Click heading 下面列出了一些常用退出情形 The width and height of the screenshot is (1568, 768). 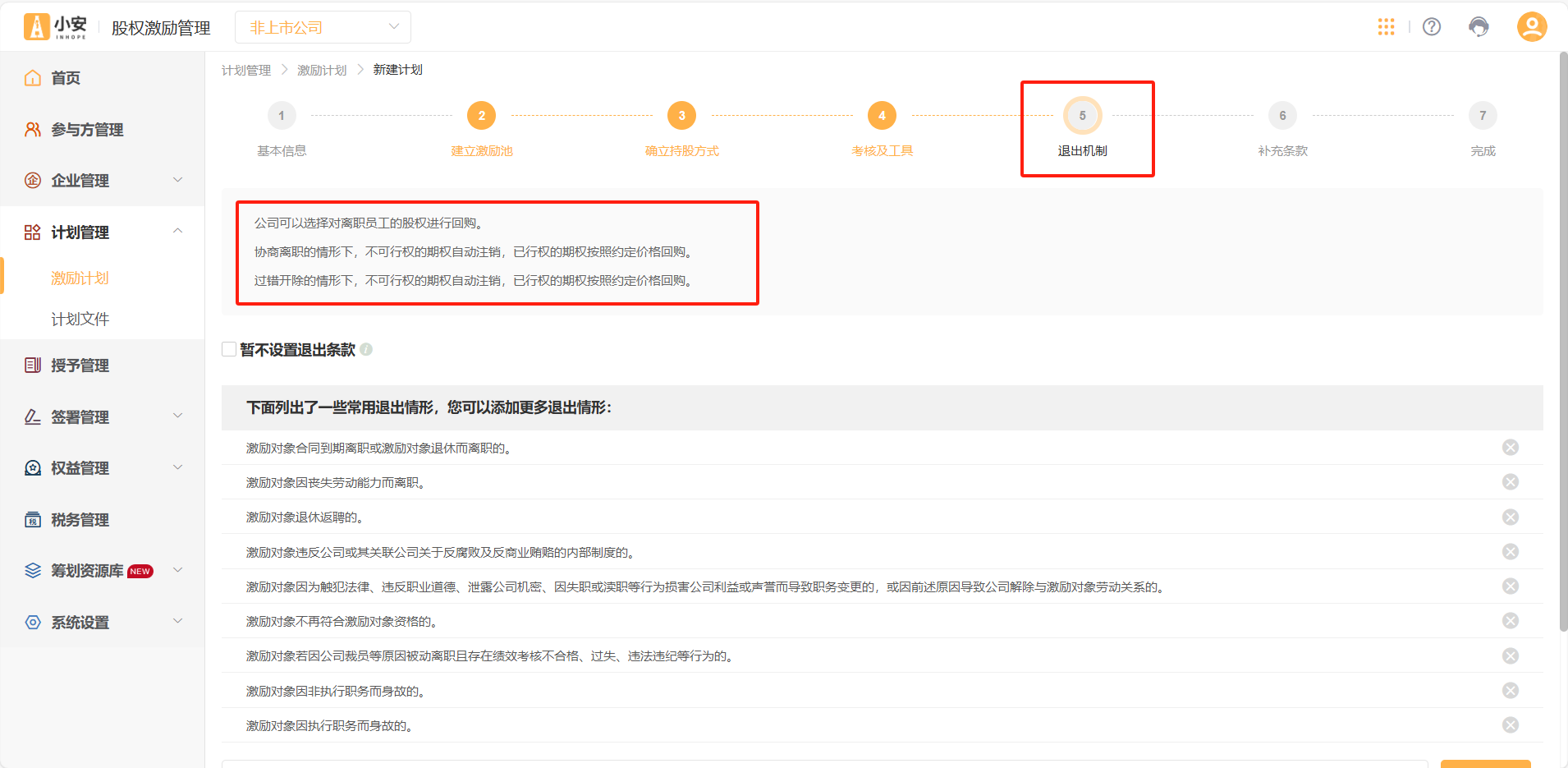429,407
